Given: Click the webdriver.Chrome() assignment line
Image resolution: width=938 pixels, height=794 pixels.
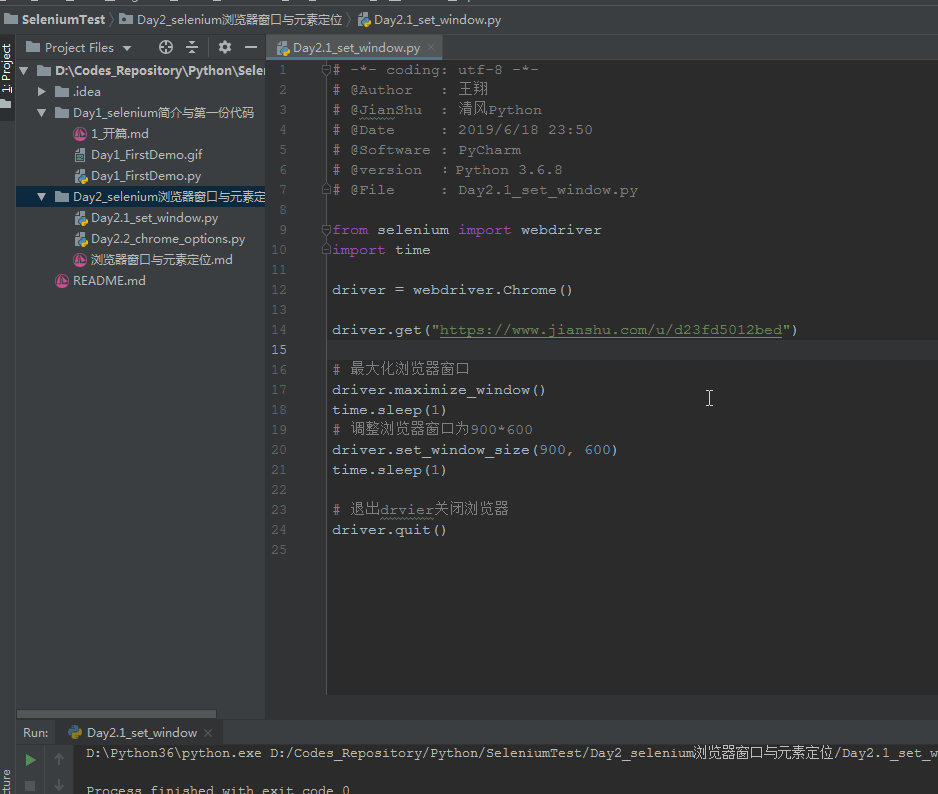Looking at the screenshot, I should pyautogui.click(x=452, y=290).
